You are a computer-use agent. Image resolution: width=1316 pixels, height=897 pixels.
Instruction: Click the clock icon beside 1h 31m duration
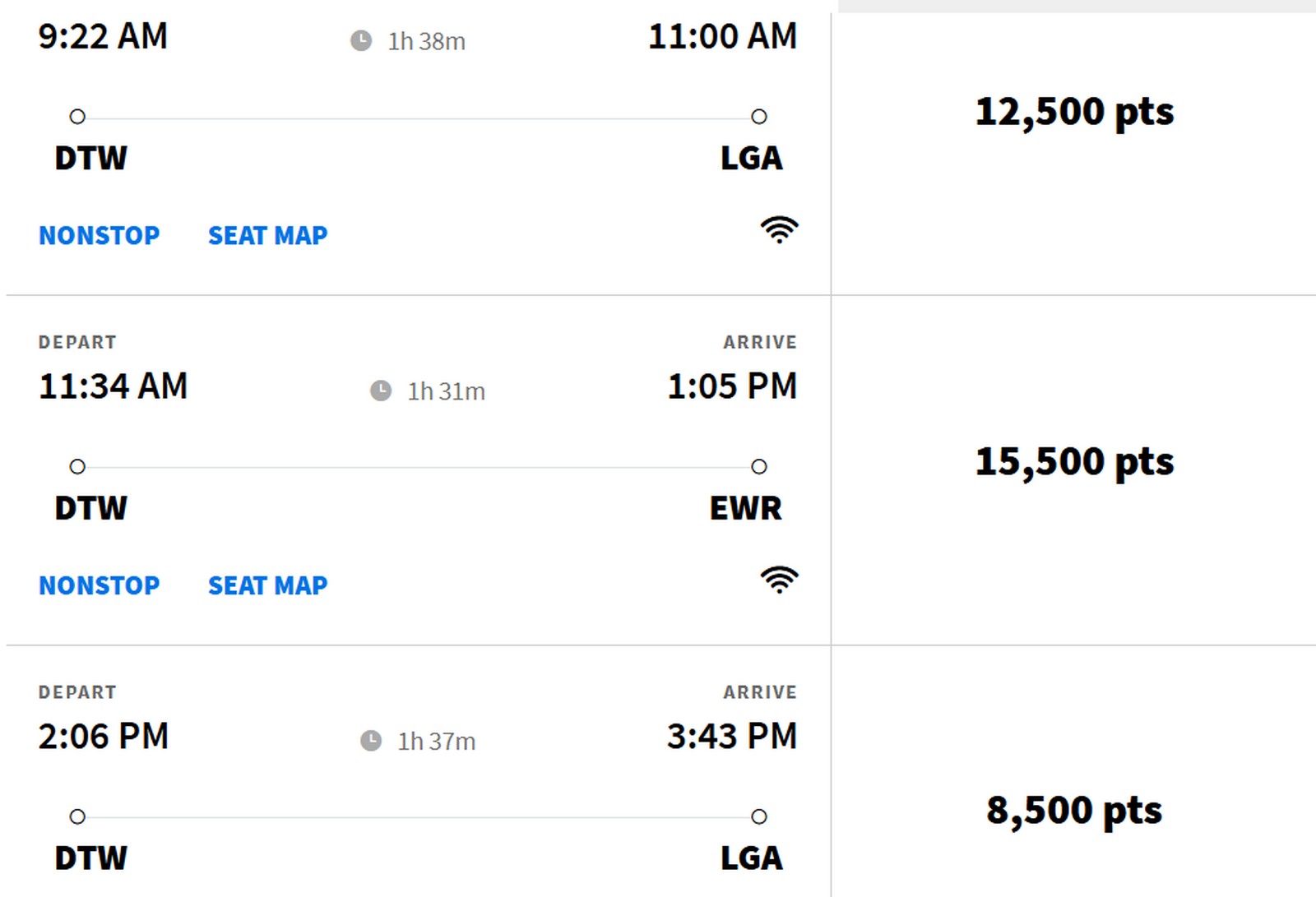coord(381,391)
